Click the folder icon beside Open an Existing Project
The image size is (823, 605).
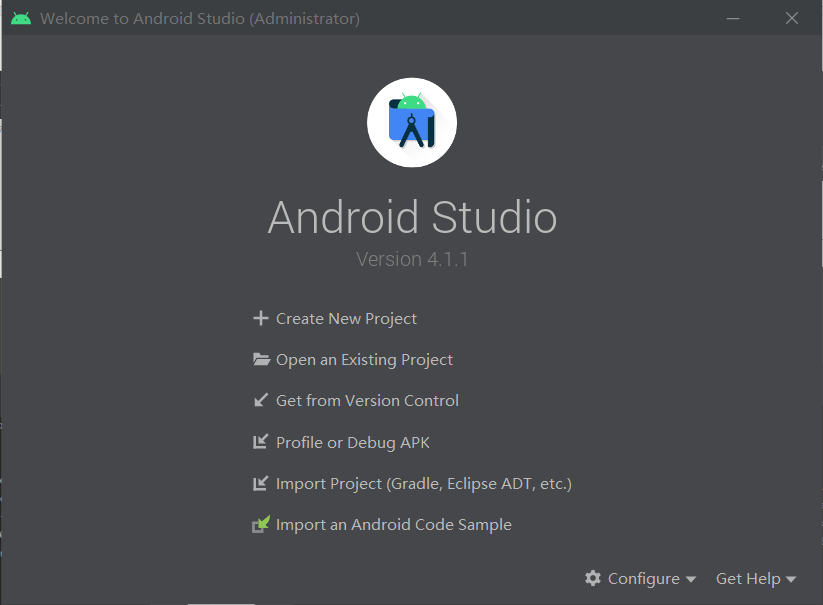click(260, 359)
